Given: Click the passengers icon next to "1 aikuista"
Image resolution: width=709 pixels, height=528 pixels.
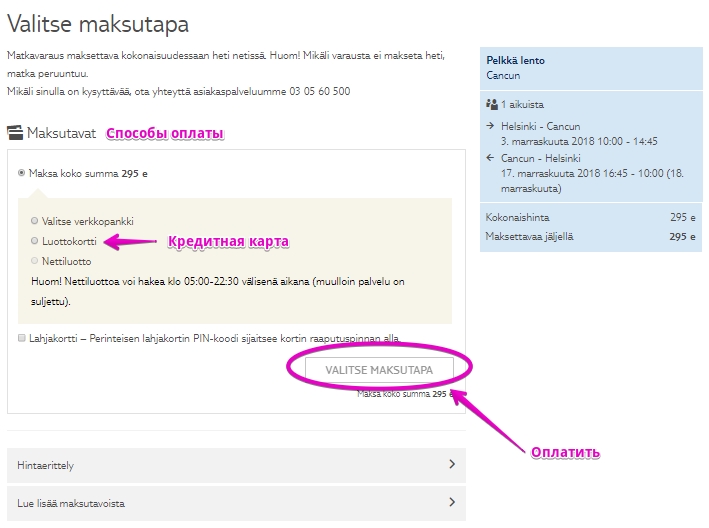Looking at the screenshot, I should point(492,104).
